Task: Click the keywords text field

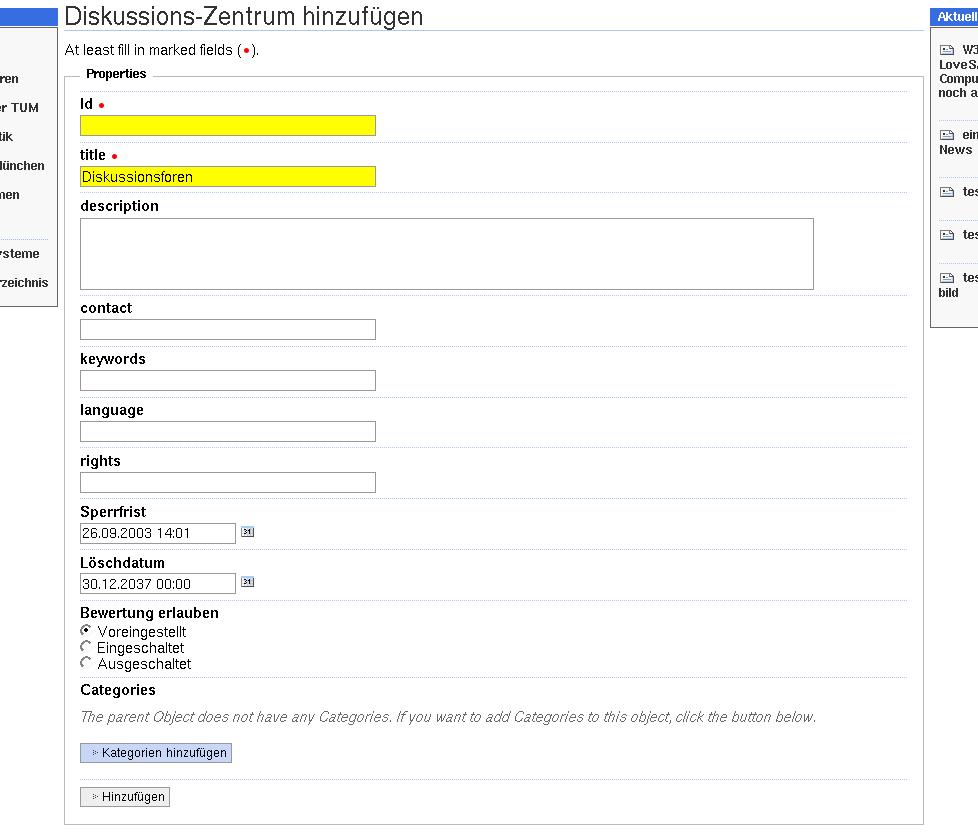Action: coord(228,381)
